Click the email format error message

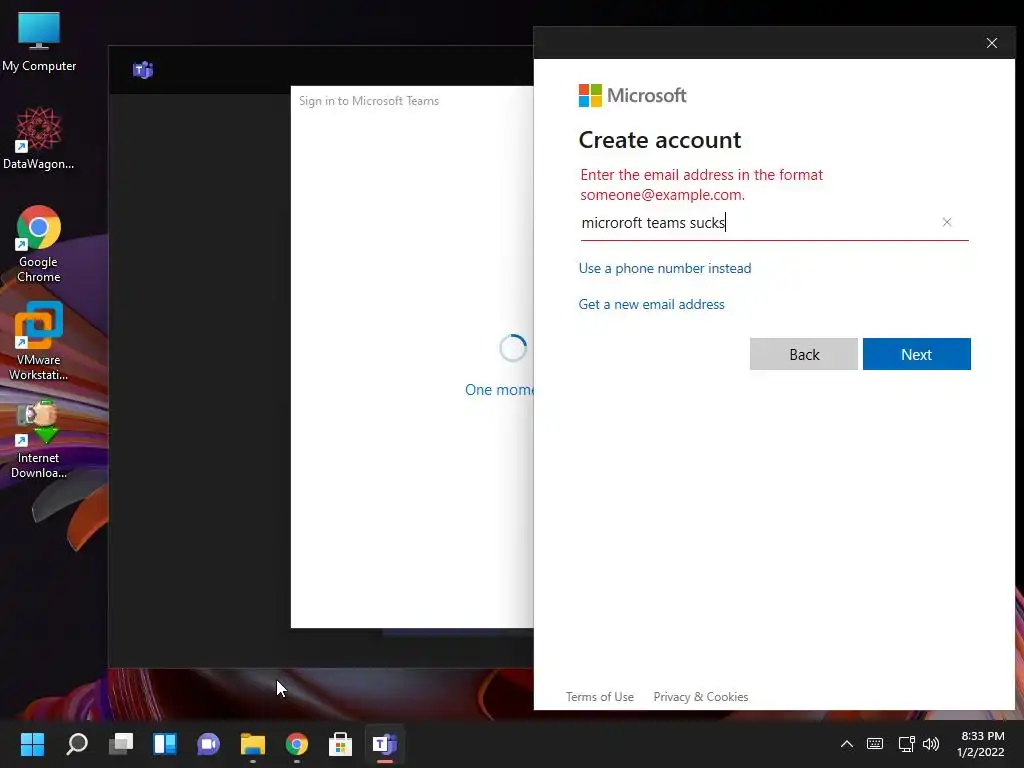[x=701, y=185]
